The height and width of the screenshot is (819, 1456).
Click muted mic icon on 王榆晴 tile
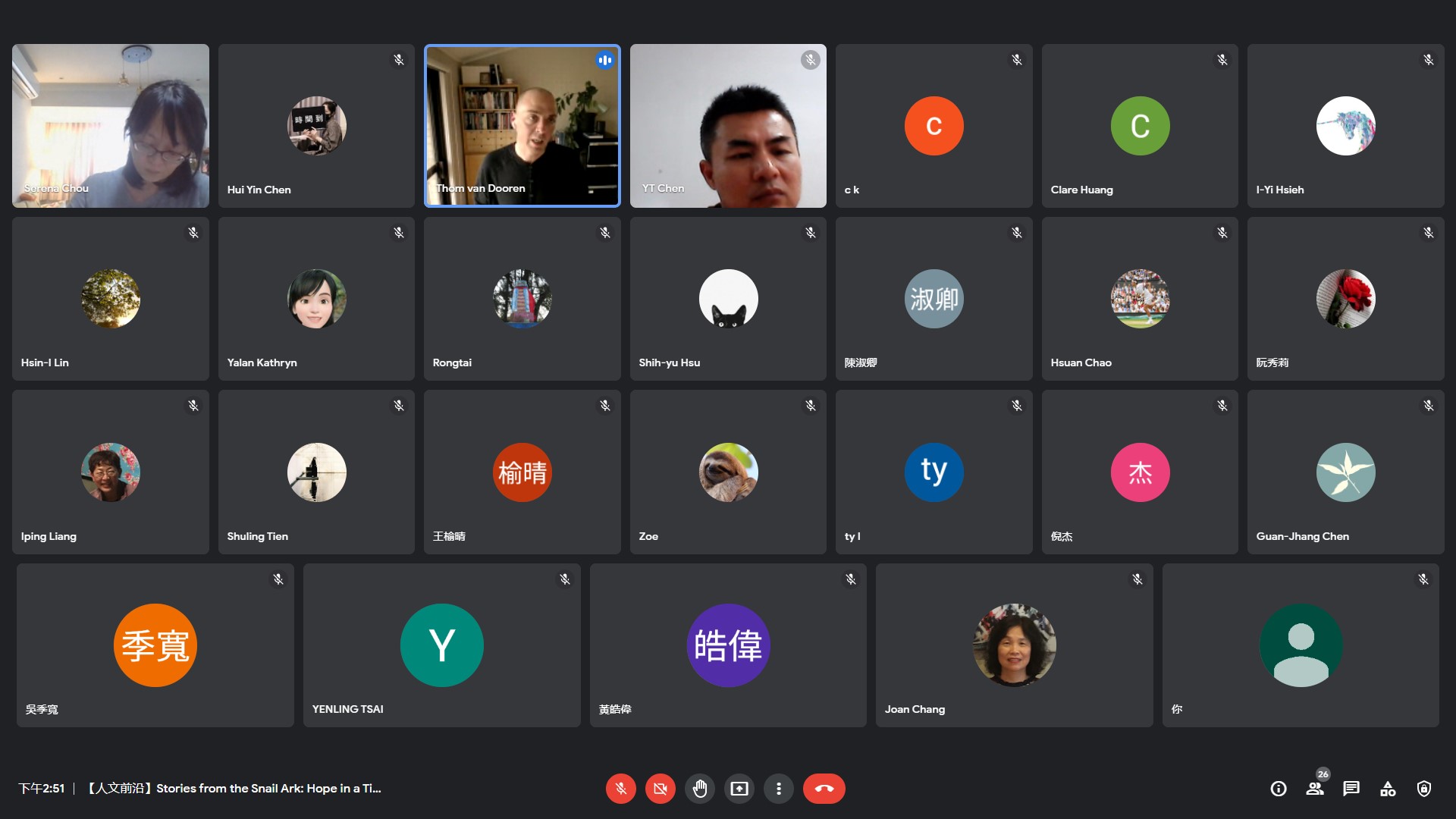[x=605, y=406]
